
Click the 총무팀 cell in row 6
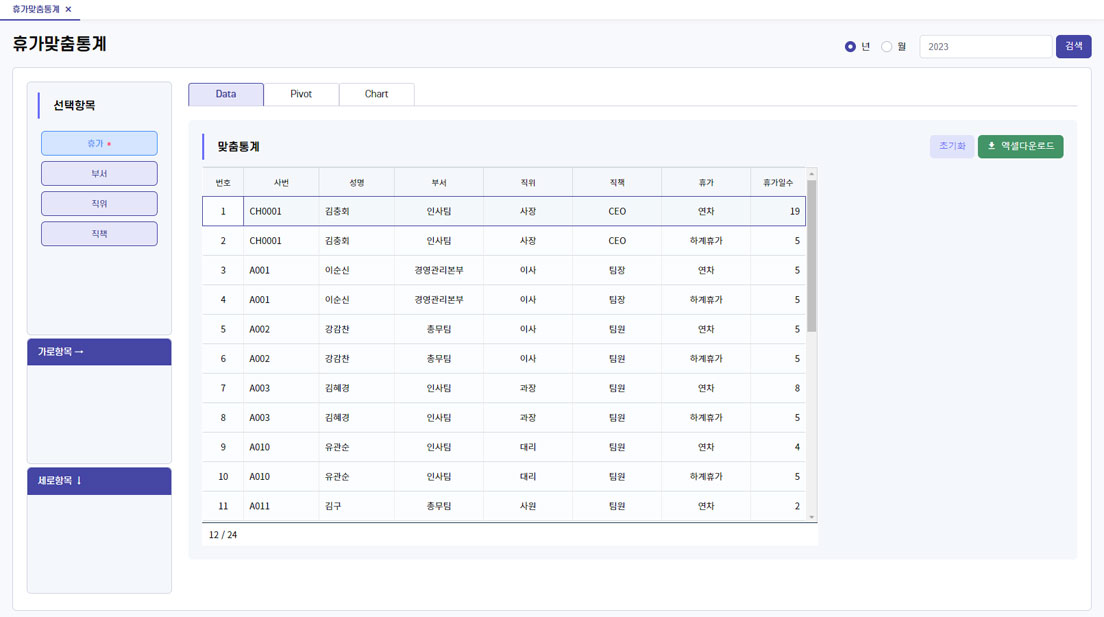pos(439,359)
